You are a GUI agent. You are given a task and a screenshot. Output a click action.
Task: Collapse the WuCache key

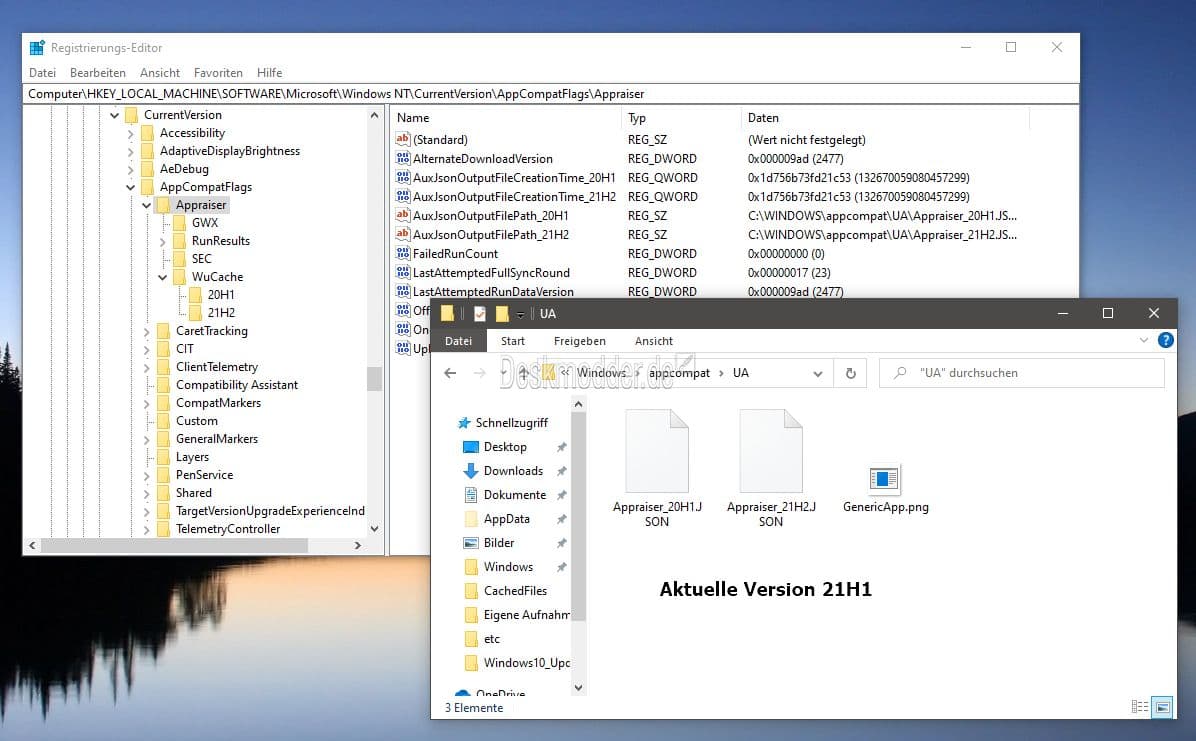[x=162, y=277]
